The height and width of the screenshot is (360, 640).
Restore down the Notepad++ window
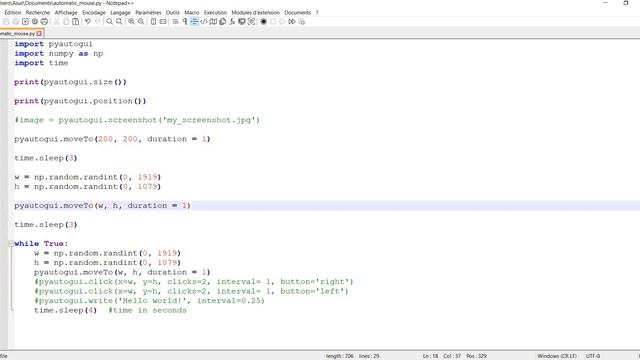626,3
